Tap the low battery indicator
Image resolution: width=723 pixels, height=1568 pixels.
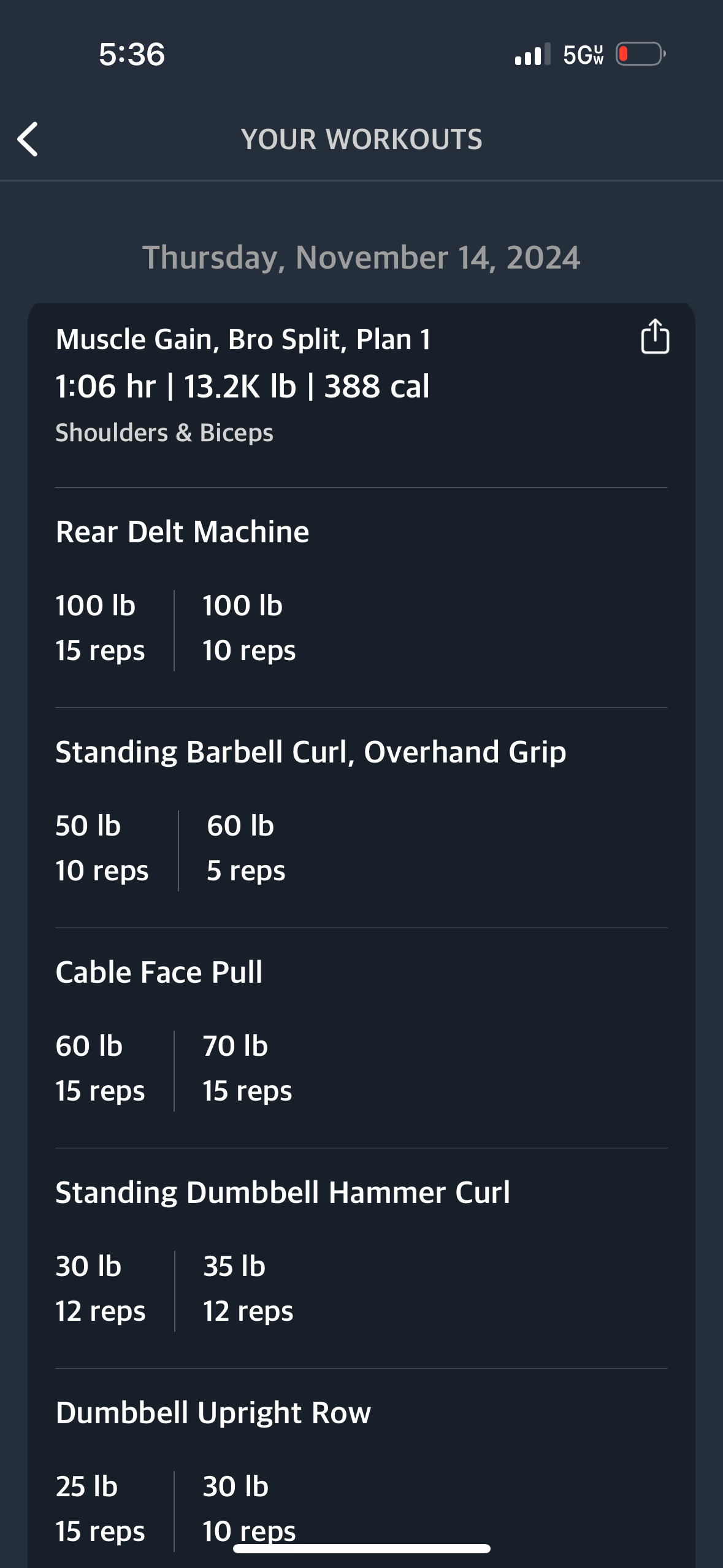pos(641,54)
